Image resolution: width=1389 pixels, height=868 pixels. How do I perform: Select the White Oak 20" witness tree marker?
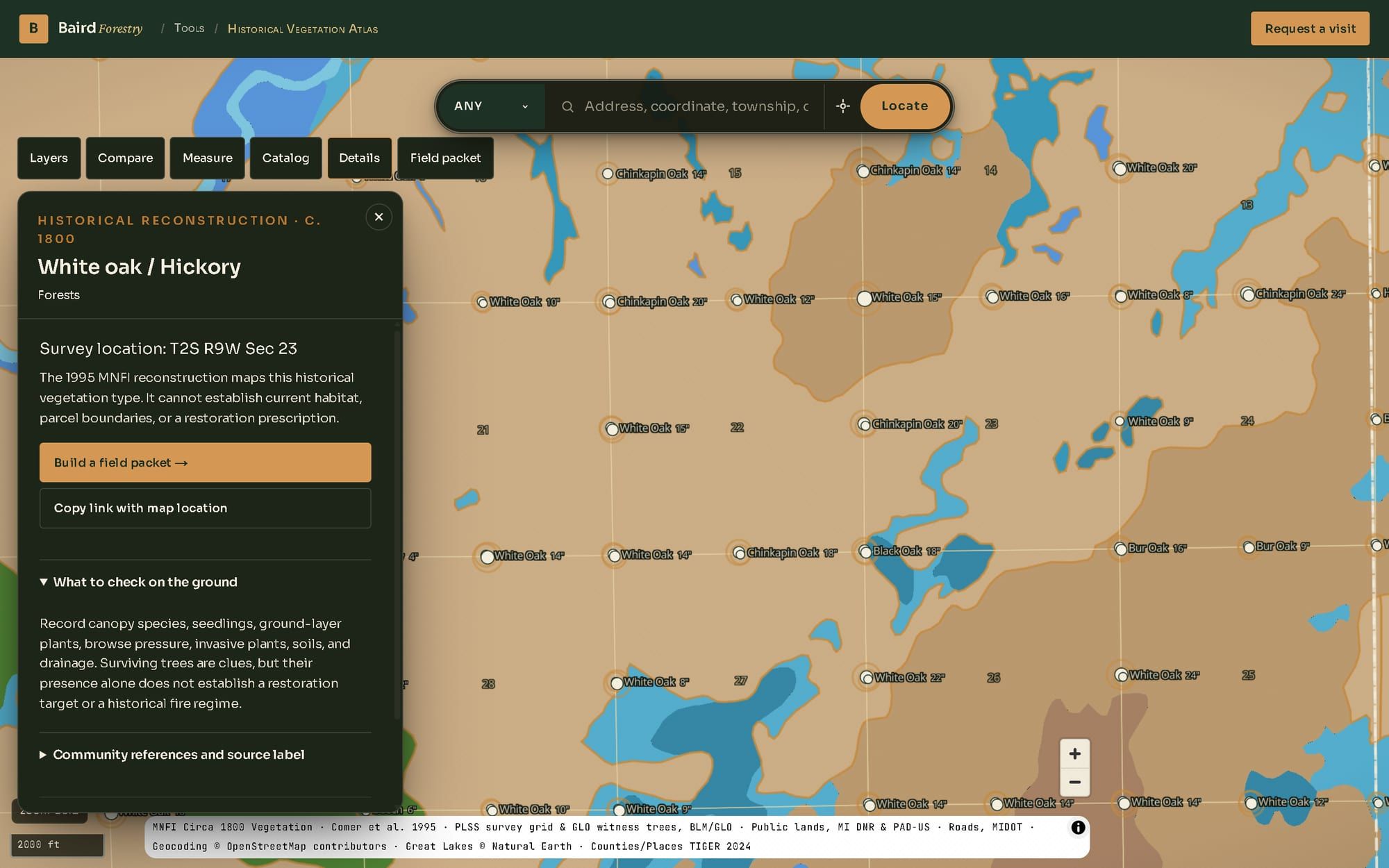click(1120, 168)
